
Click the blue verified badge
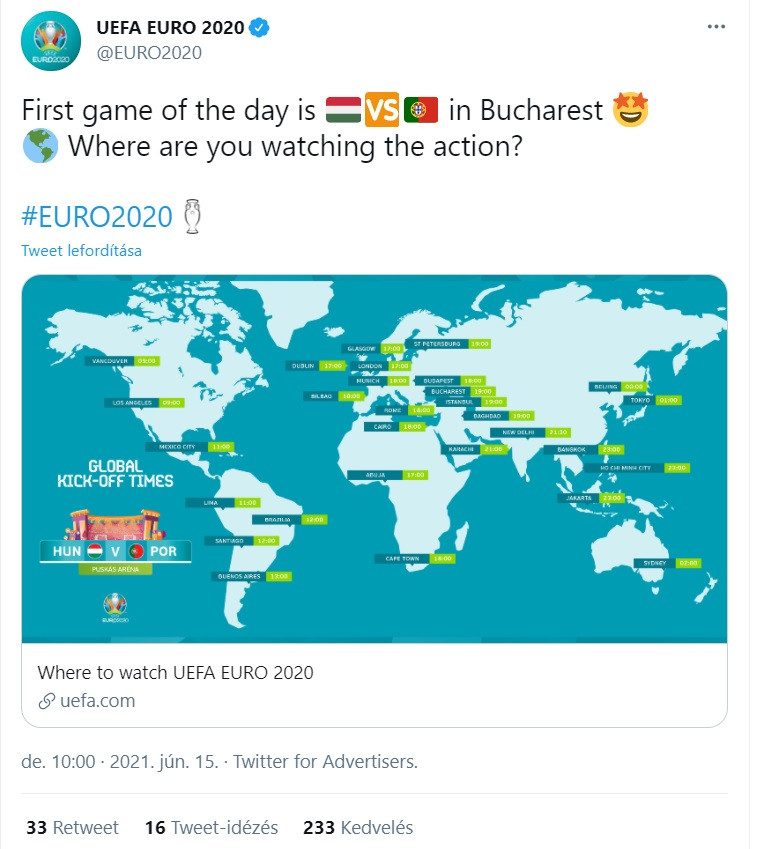coord(260,28)
